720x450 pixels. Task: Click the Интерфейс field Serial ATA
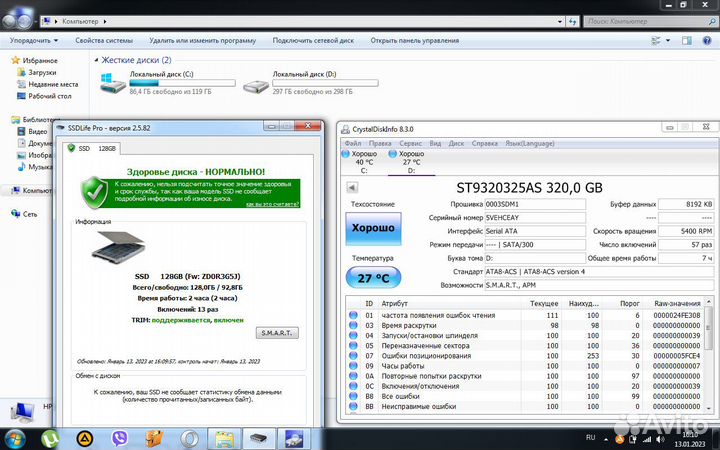(535, 231)
